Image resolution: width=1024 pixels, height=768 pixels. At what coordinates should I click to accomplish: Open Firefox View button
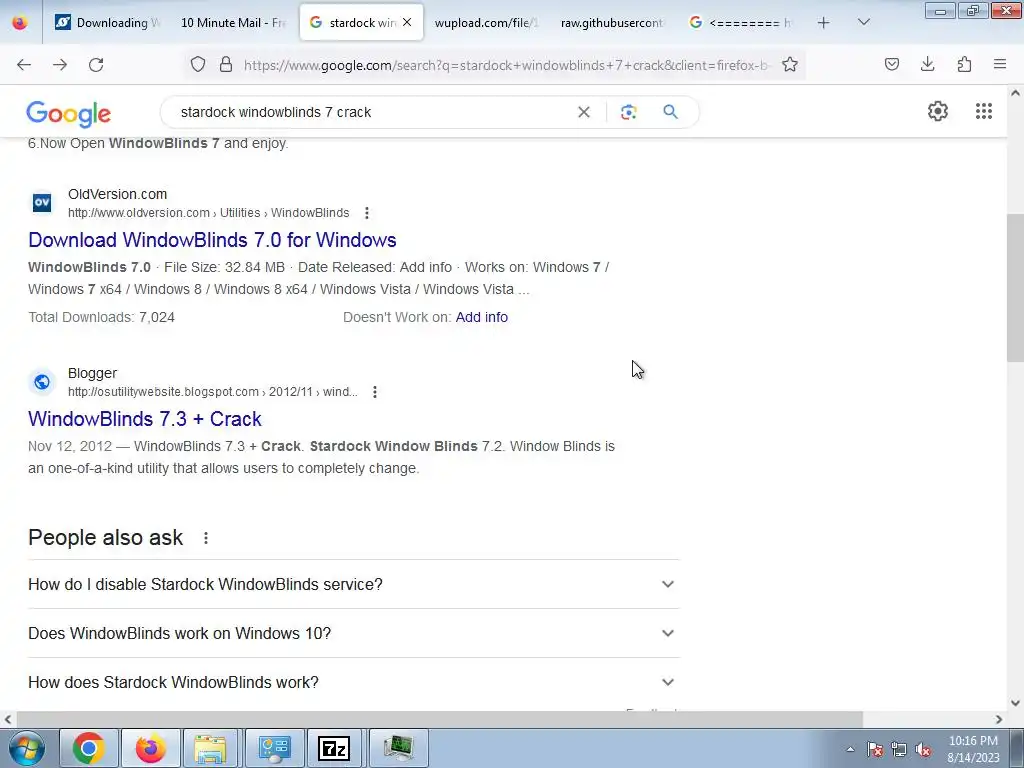click(20, 22)
